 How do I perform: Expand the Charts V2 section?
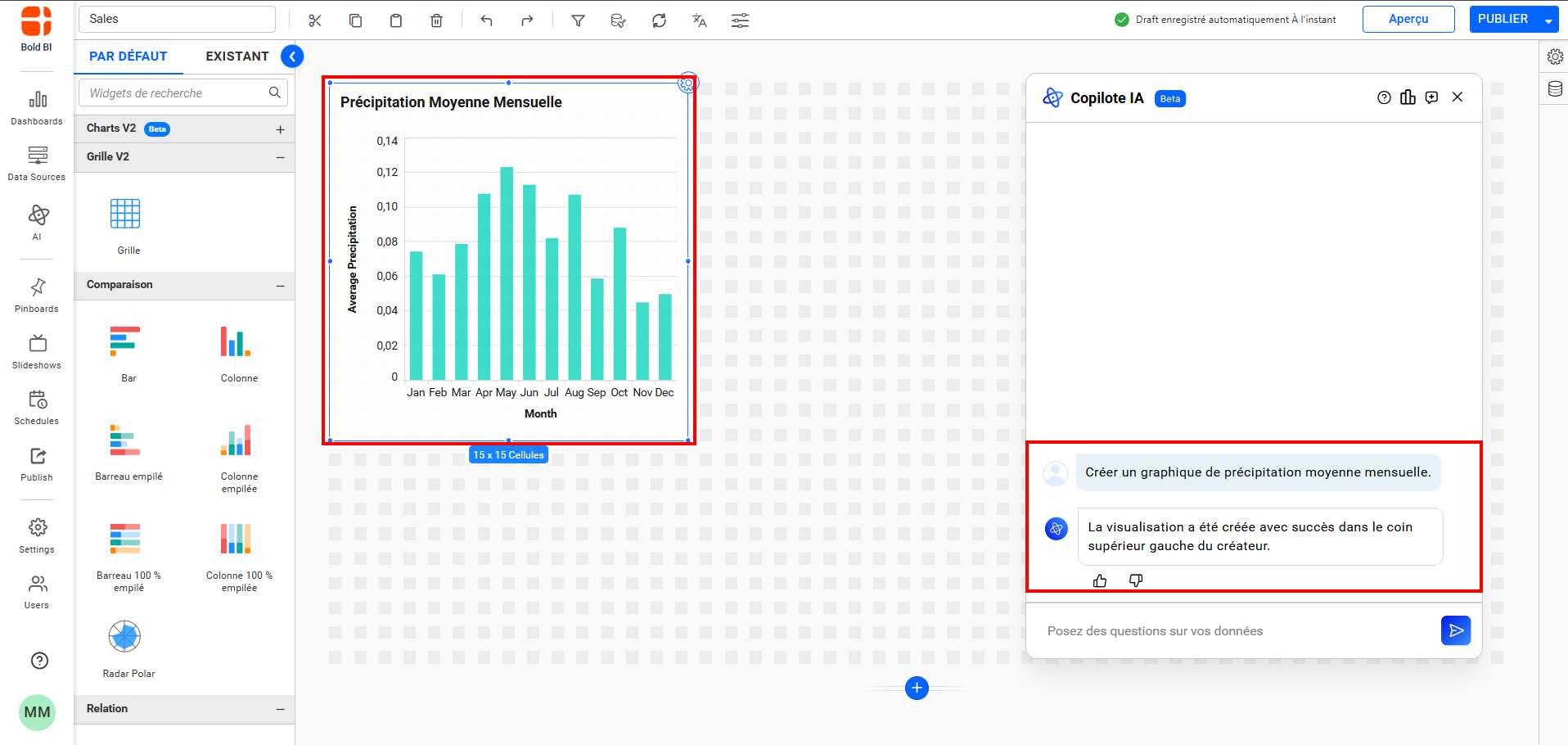pos(280,129)
